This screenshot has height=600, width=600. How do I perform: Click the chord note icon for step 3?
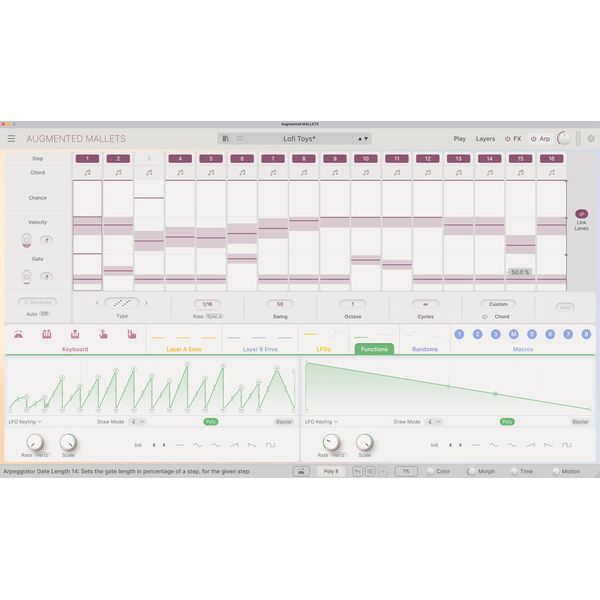click(149, 173)
